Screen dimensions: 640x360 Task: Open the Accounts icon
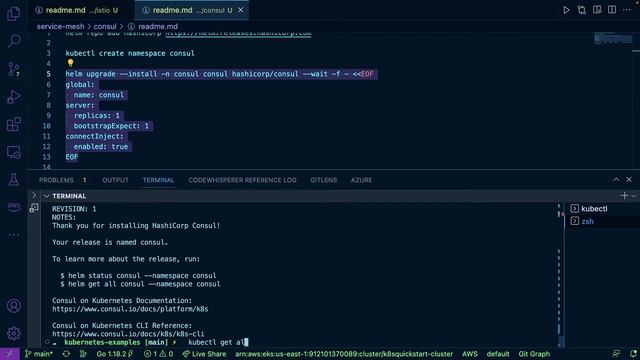point(14,306)
